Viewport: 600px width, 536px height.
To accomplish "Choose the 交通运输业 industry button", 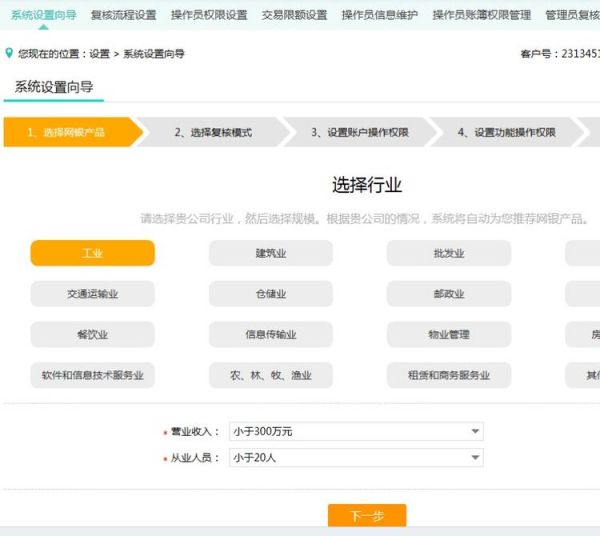I will [92, 294].
